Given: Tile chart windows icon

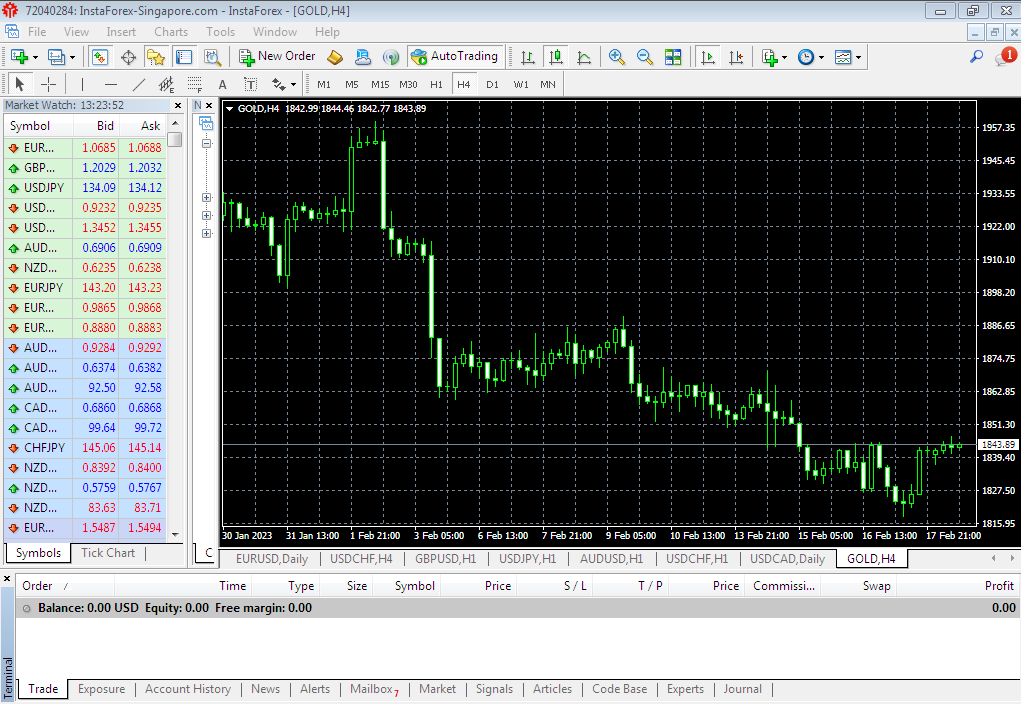Looking at the screenshot, I should pos(673,57).
